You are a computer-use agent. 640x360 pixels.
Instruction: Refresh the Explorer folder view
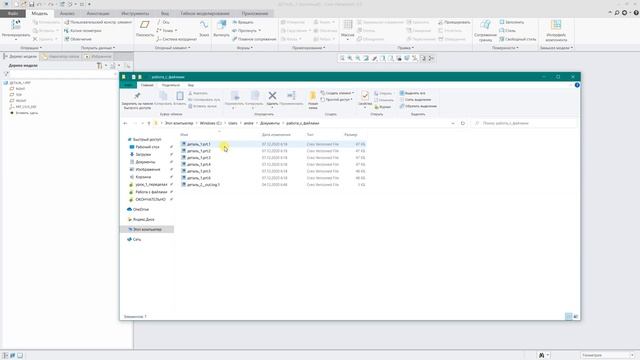[x=462, y=123]
